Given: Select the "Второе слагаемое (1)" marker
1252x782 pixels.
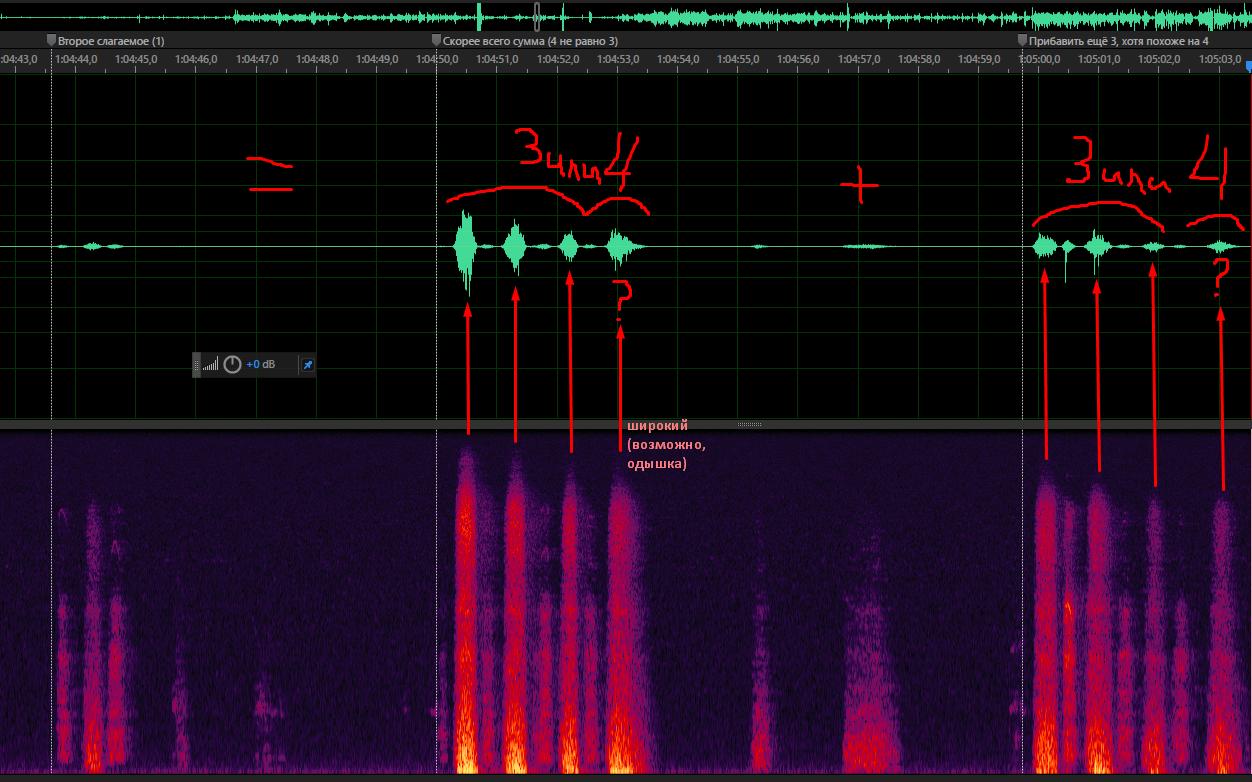Looking at the screenshot, I should click(x=106, y=41).
